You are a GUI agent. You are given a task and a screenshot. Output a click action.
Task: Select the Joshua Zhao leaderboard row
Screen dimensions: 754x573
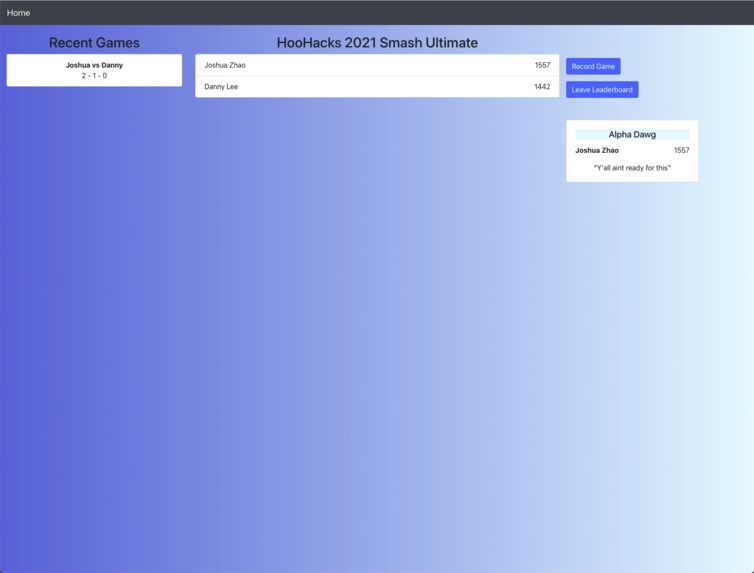(x=377, y=65)
